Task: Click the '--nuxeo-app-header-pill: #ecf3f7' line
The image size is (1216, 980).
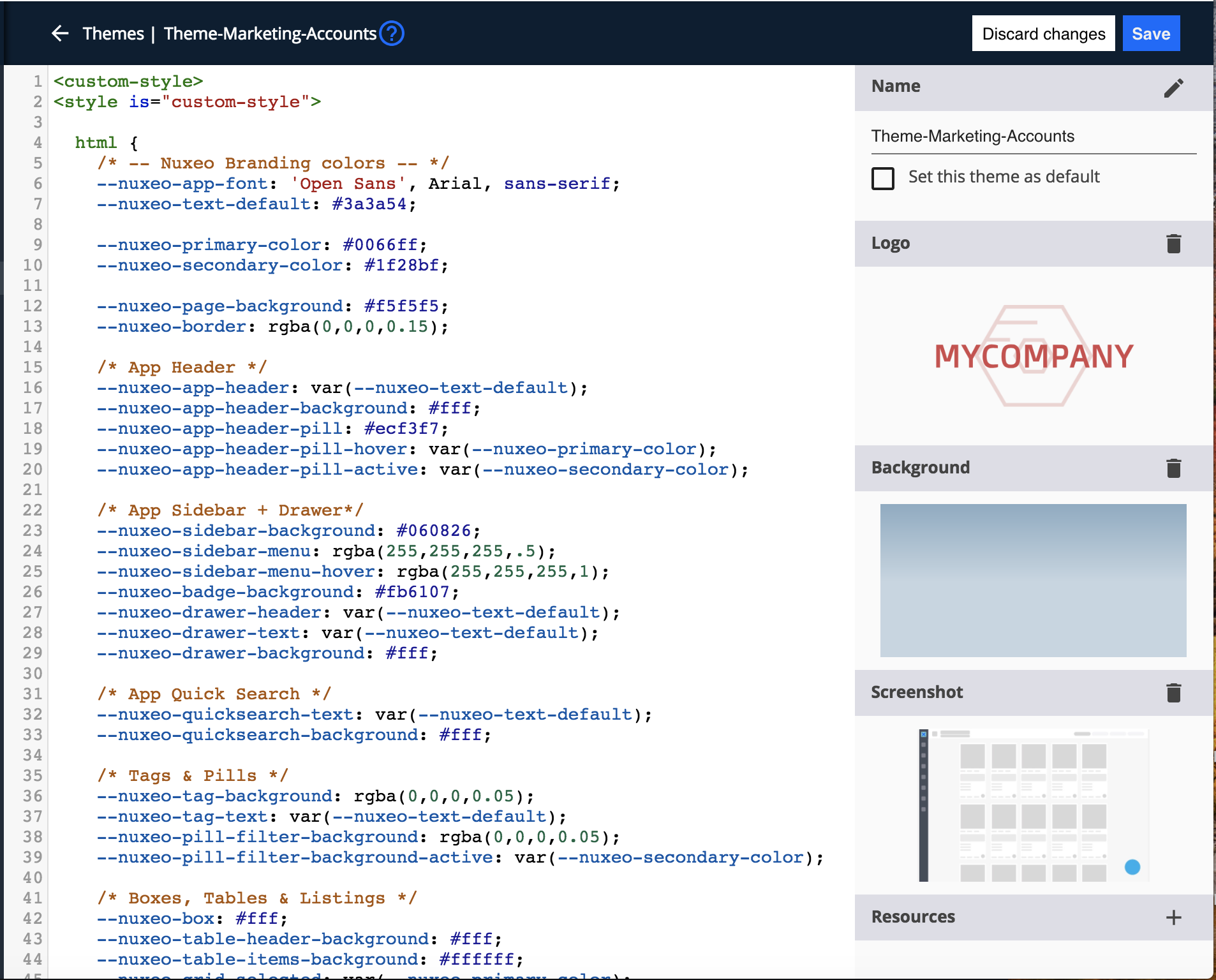Action: point(272,429)
